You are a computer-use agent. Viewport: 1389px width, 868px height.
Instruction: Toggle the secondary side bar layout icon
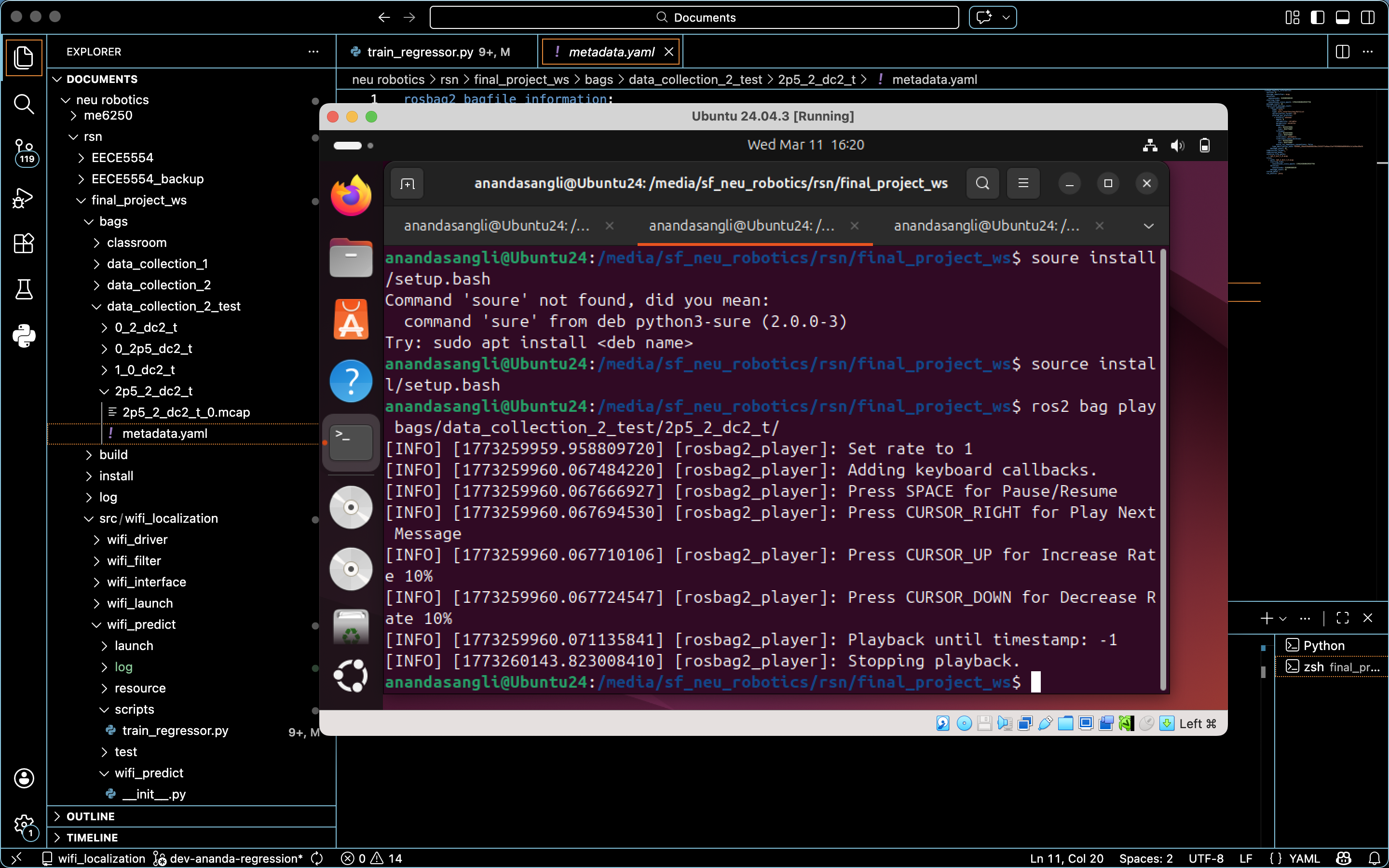[x=1368, y=17]
